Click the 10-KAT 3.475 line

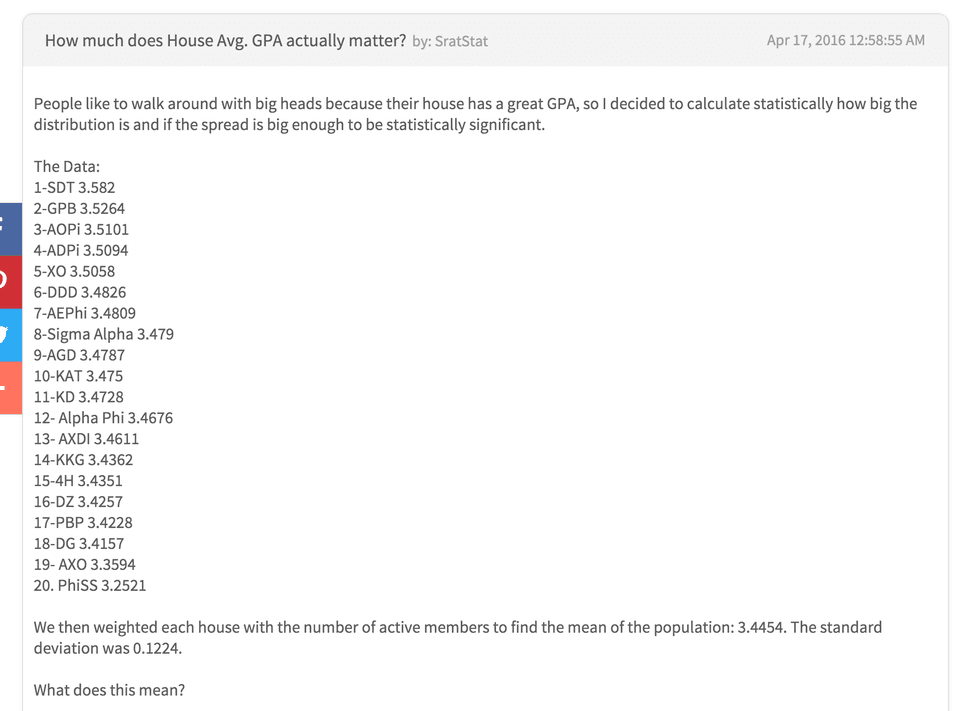(x=78, y=376)
